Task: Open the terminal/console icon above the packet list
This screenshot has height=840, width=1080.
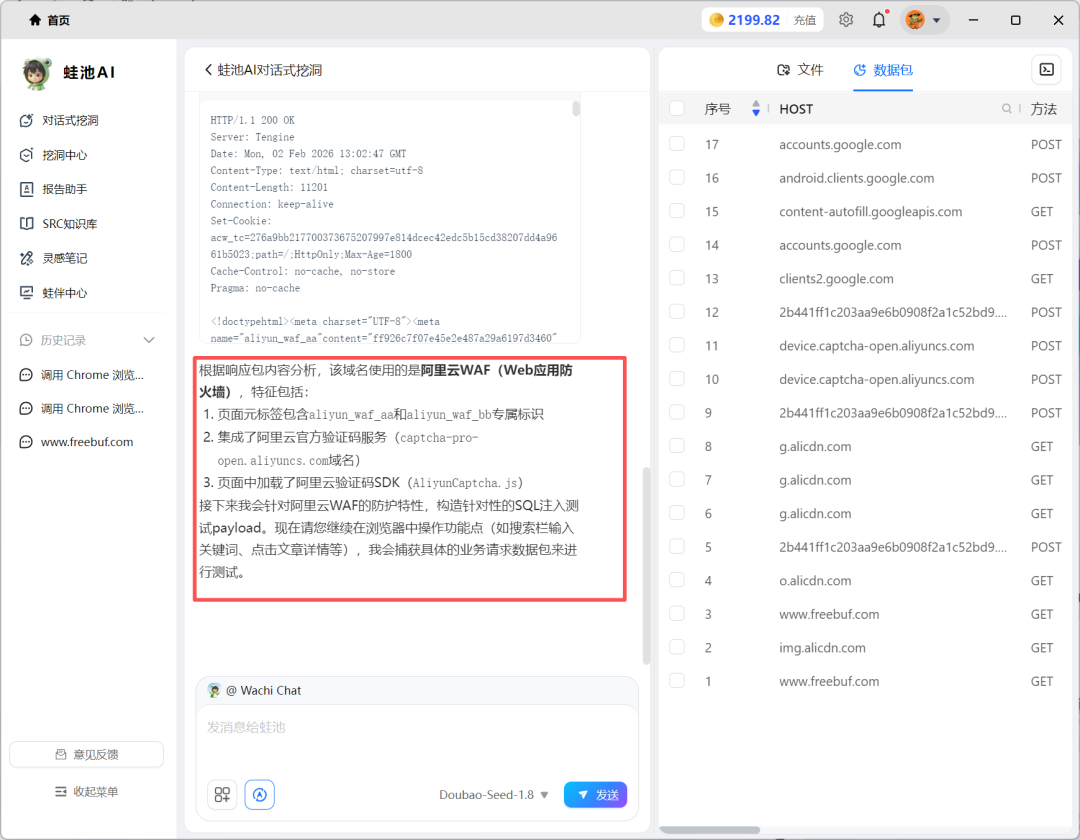Action: coord(1046,70)
